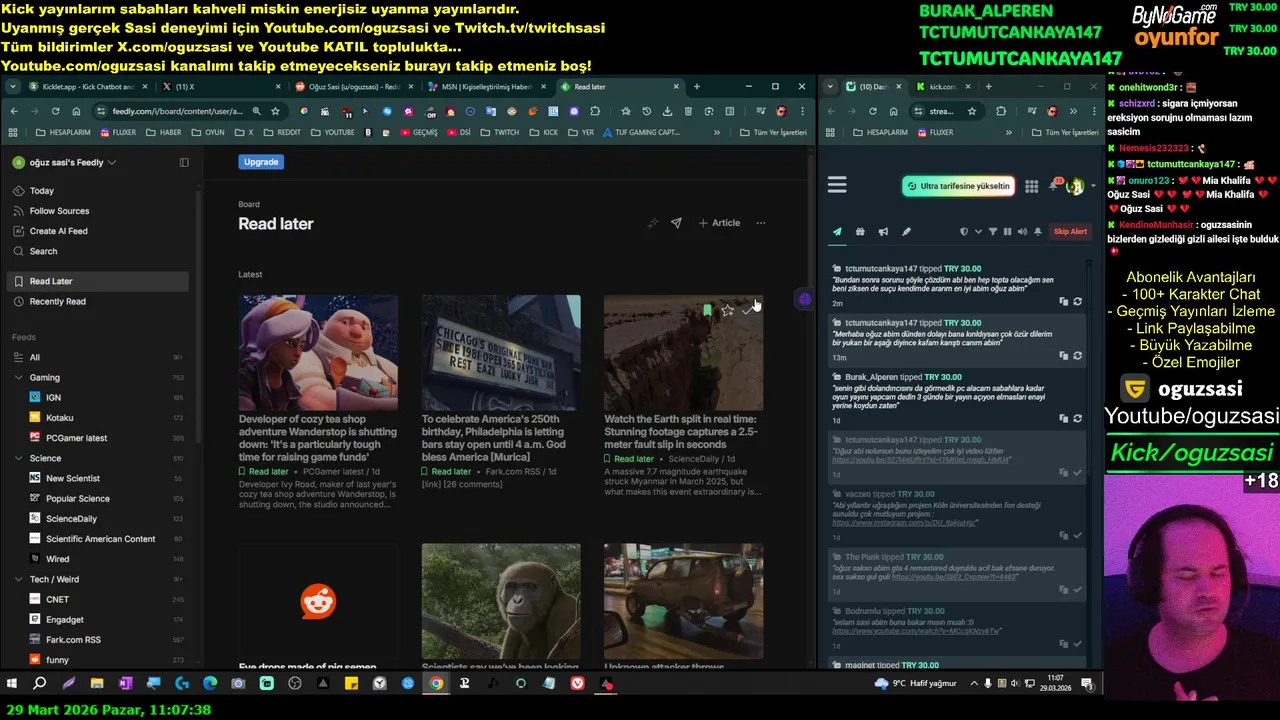Collapse the Science feed category
This screenshot has height=720, width=1280.
pyautogui.click(x=19, y=458)
